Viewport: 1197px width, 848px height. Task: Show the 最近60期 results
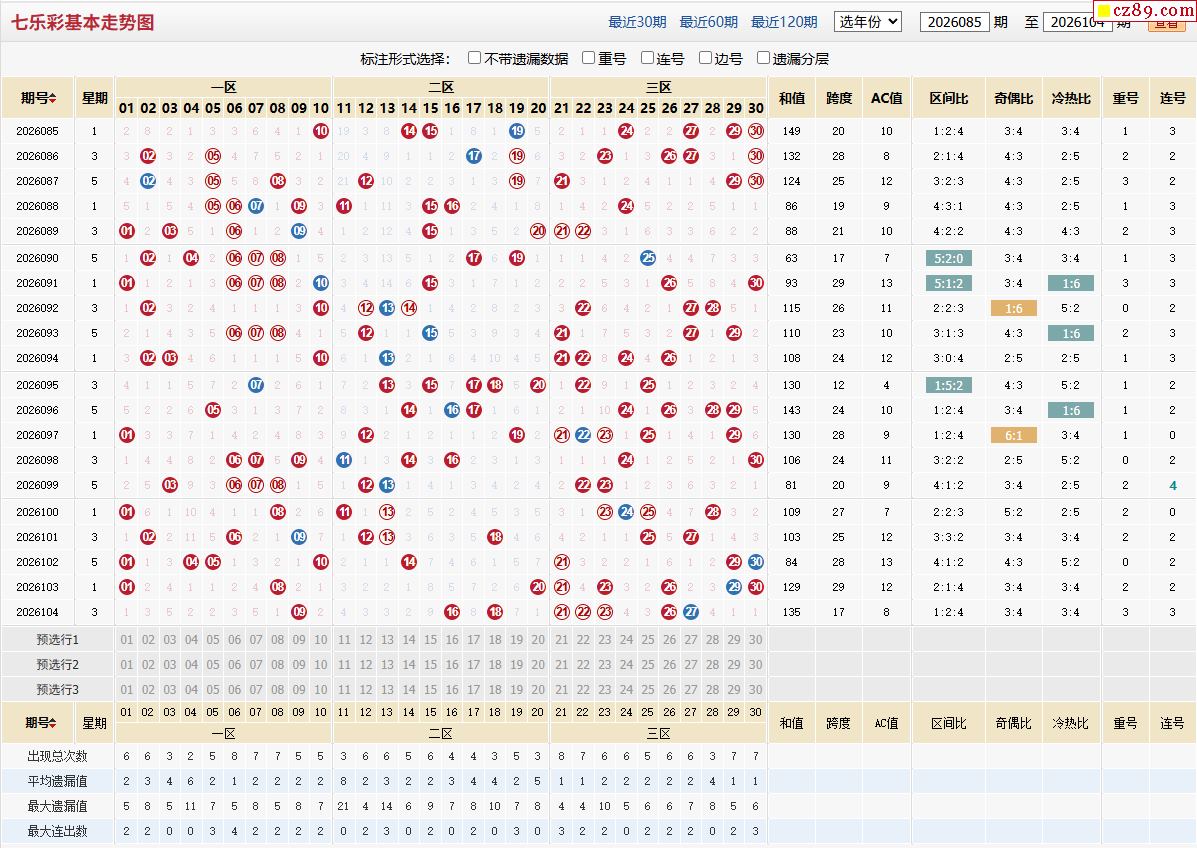click(708, 22)
